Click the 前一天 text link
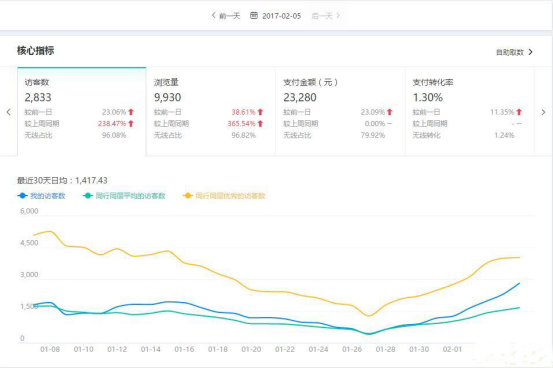This screenshot has width=553, height=368. click(x=229, y=16)
